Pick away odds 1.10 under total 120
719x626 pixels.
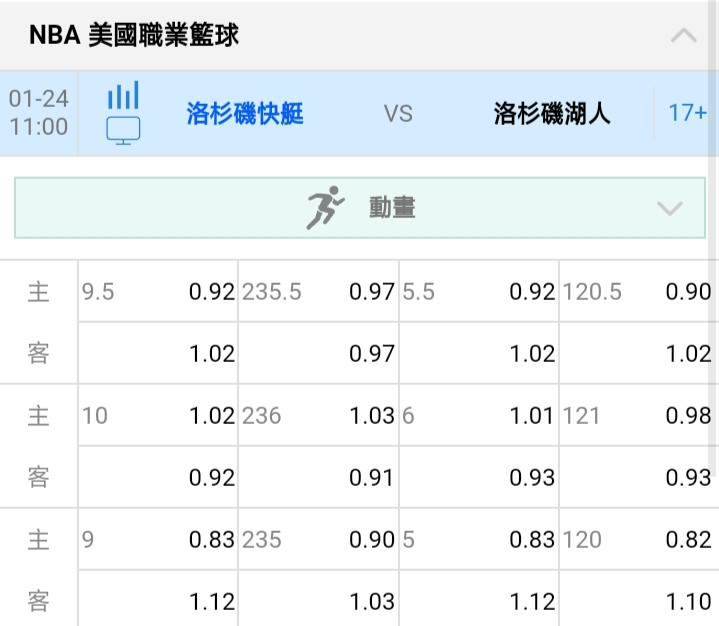pos(688,601)
